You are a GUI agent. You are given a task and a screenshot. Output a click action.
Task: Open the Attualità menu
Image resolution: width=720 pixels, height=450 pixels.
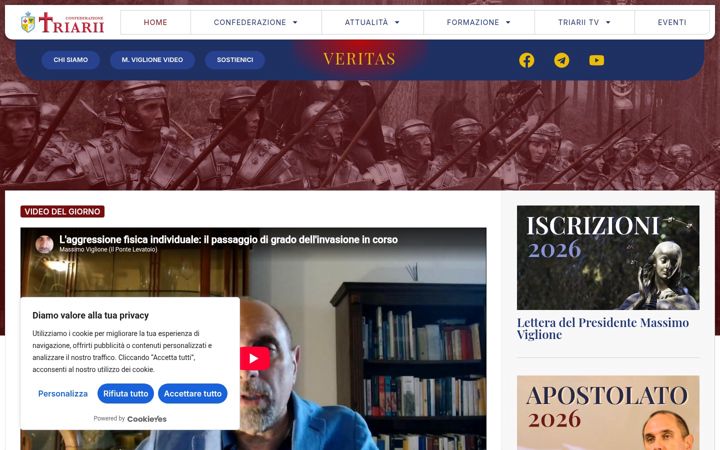click(372, 22)
